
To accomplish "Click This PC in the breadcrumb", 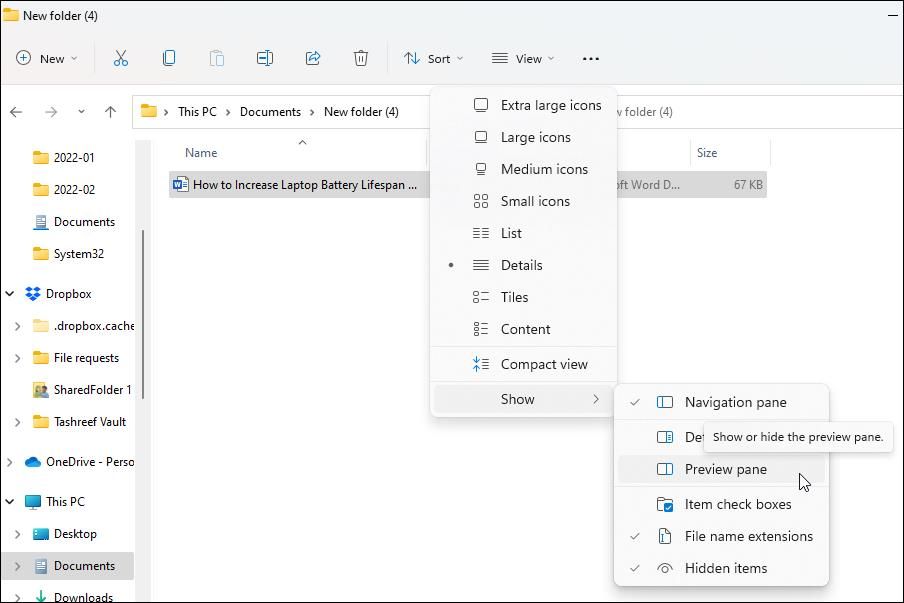I will [197, 112].
